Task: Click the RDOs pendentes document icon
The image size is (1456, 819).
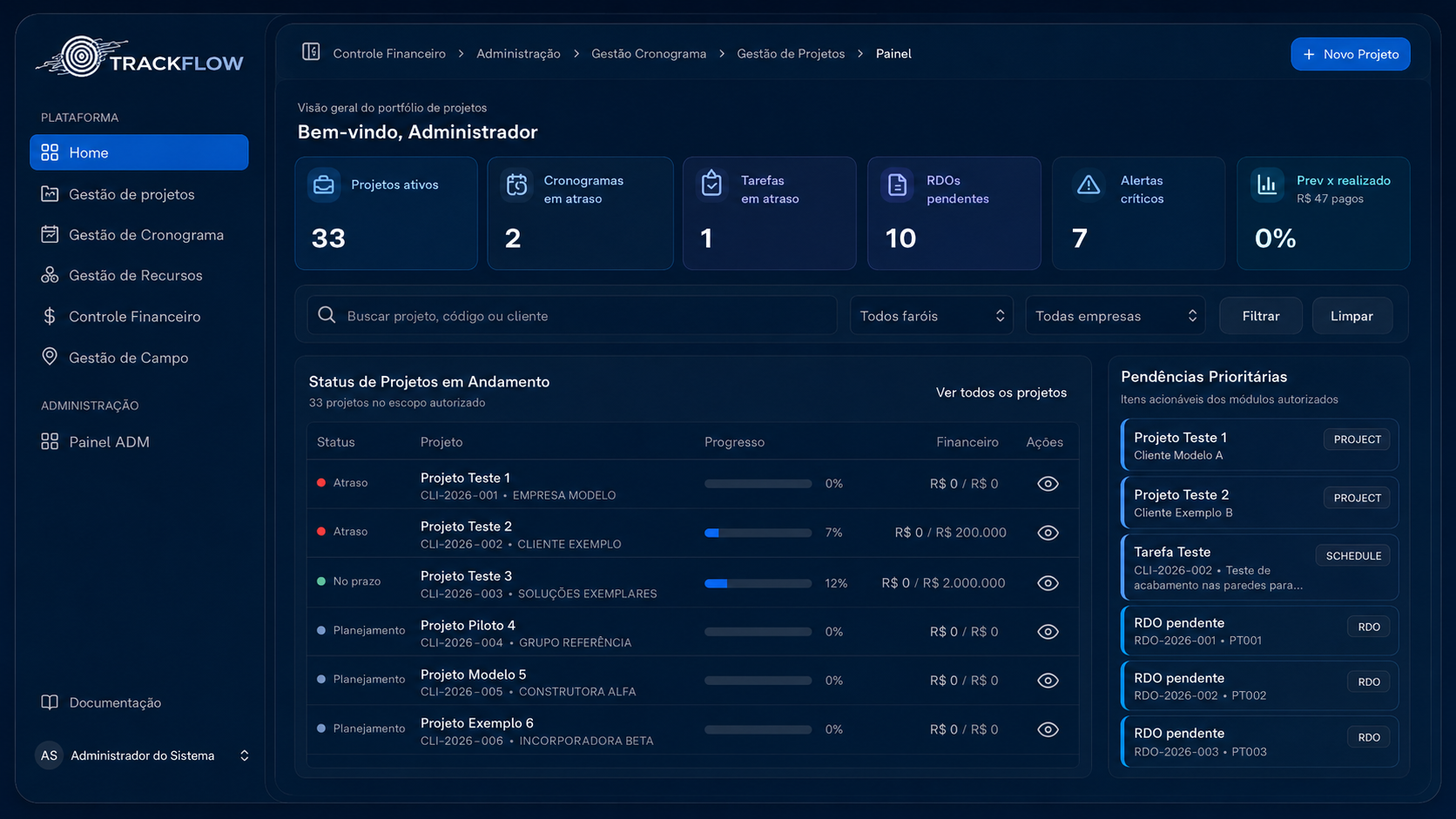Action: (x=897, y=185)
